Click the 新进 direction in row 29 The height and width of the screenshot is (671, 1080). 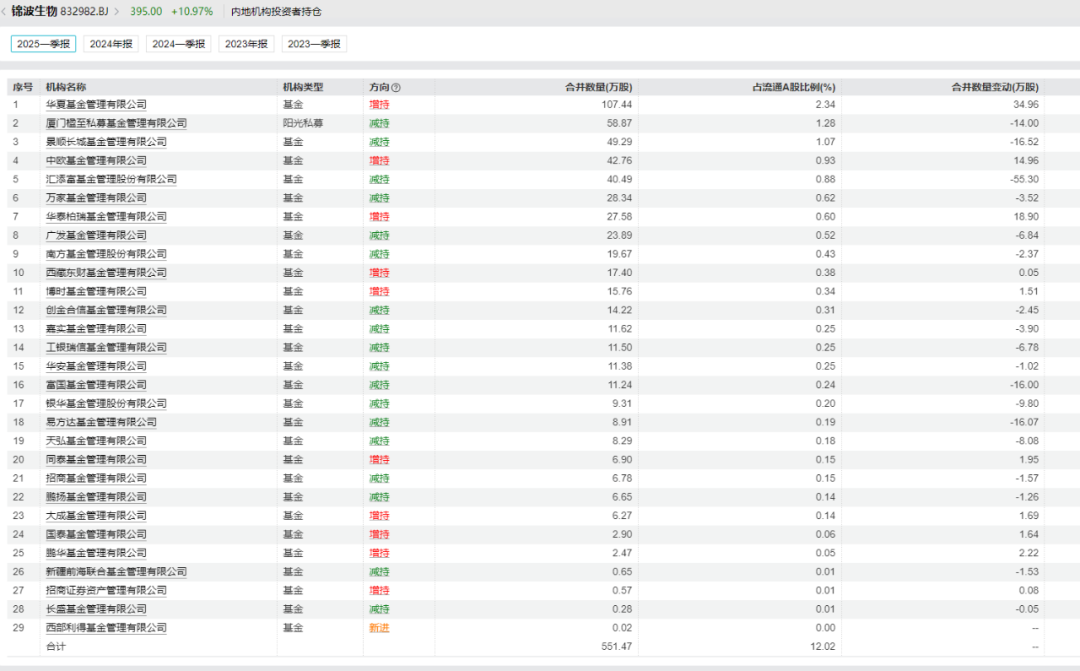click(x=380, y=628)
